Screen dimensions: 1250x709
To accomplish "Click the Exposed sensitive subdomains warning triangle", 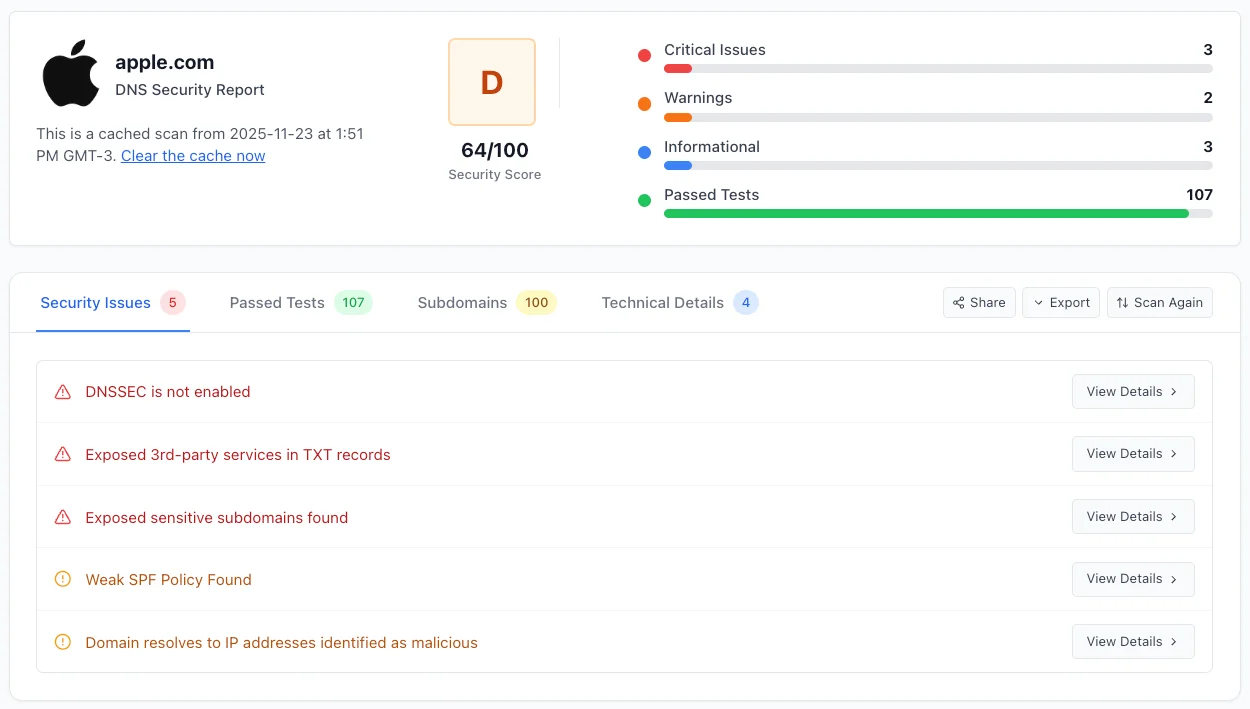I will pyautogui.click(x=63, y=518).
